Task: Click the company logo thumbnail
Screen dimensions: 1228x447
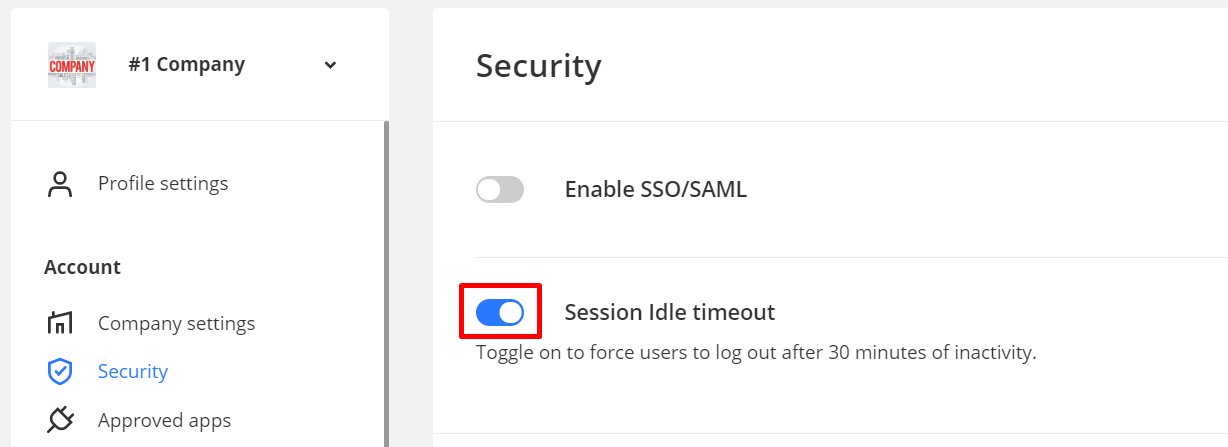Action: [72, 65]
